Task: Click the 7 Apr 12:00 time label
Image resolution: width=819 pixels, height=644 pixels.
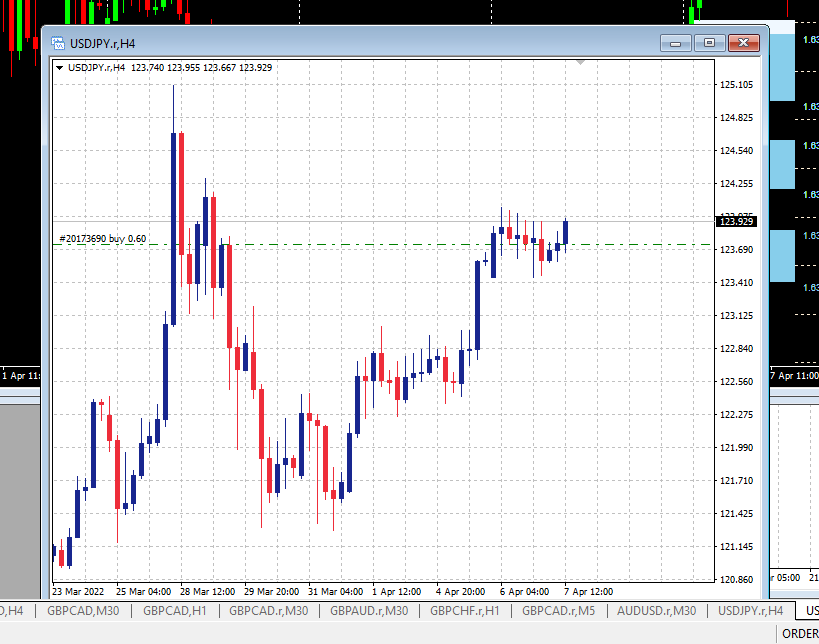Action: pyautogui.click(x=588, y=592)
